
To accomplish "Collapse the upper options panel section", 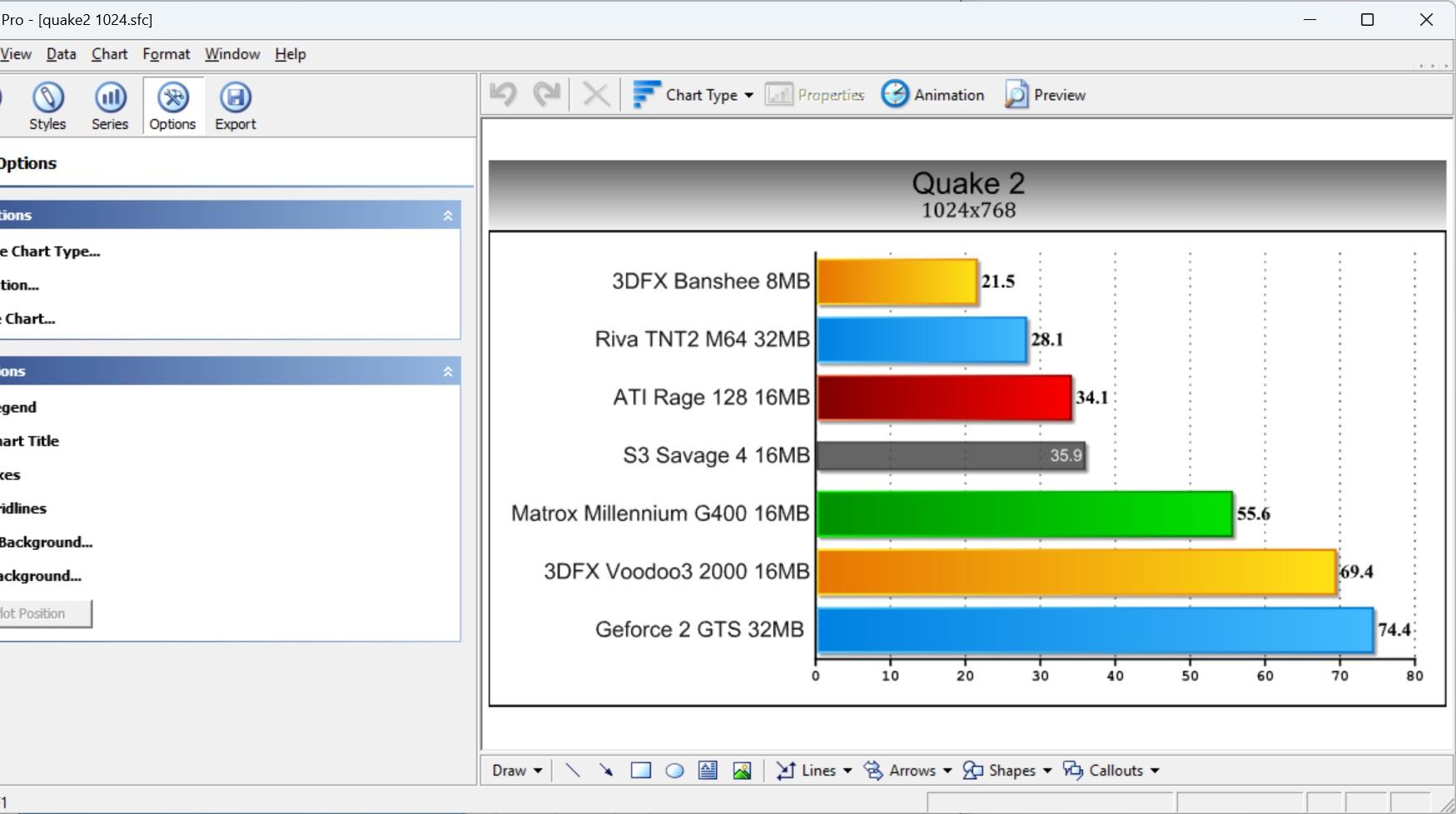I will point(448,216).
